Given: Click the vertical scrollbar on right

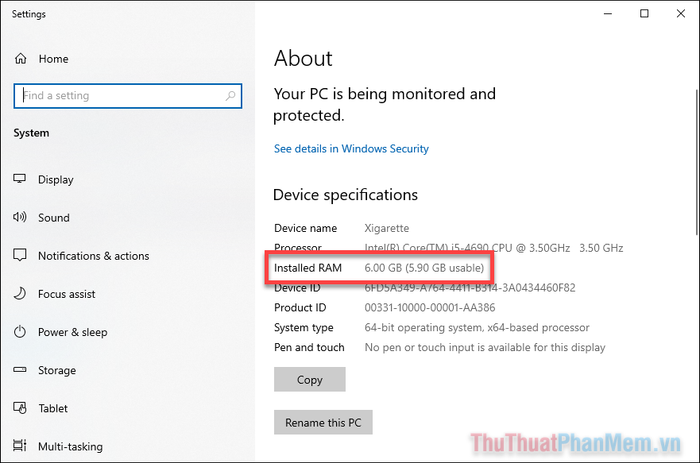Looking at the screenshot, I should coord(697,161).
